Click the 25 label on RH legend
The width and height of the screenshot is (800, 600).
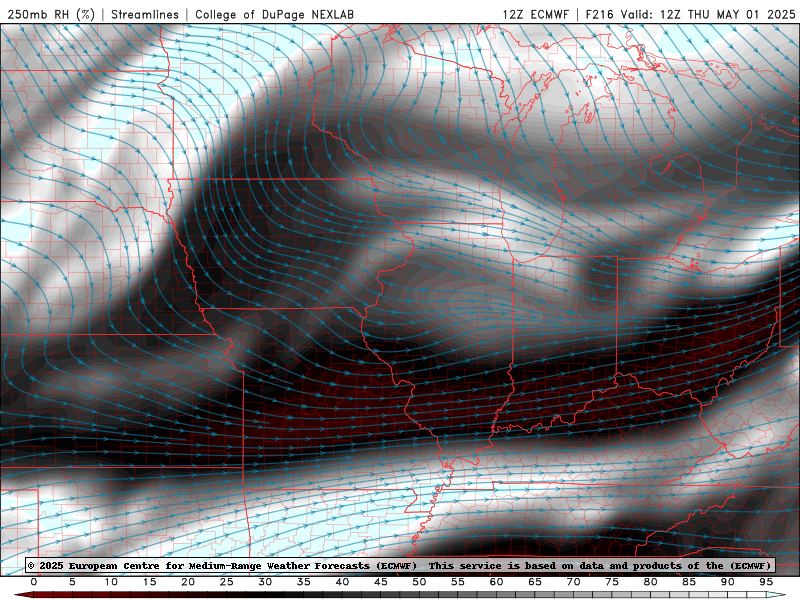(x=227, y=582)
